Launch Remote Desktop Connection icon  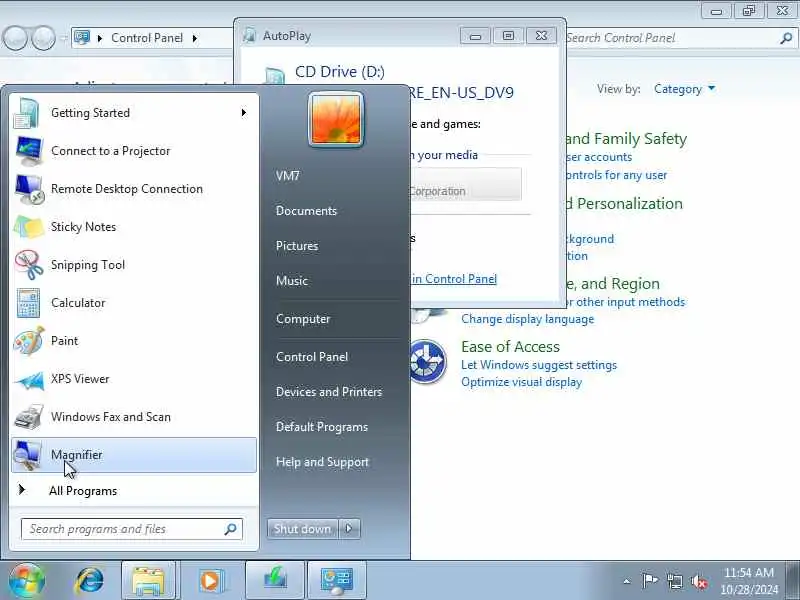tap(29, 189)
